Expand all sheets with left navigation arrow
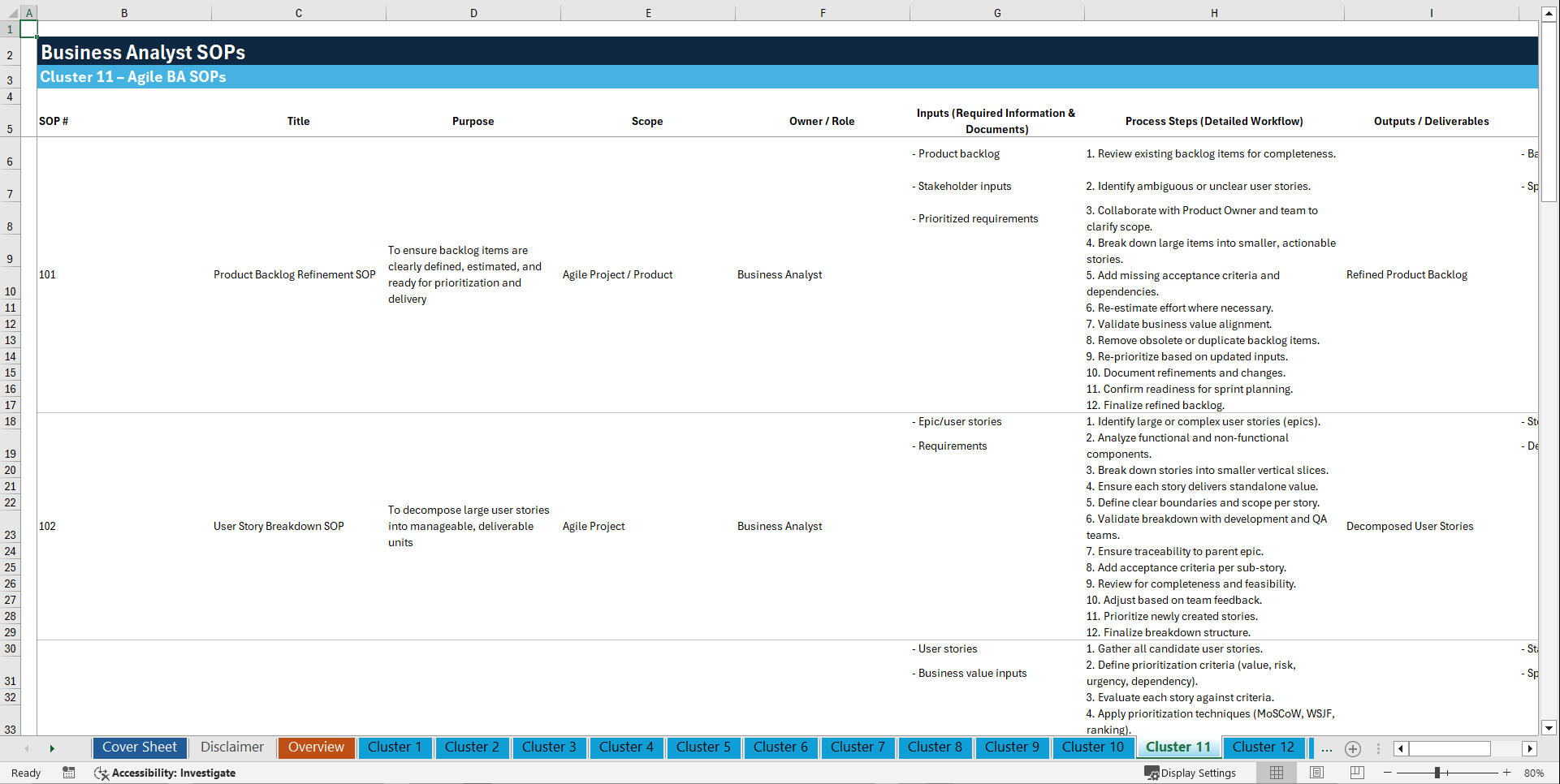This screenshot has width=1560, height=784. coord(27,748)
